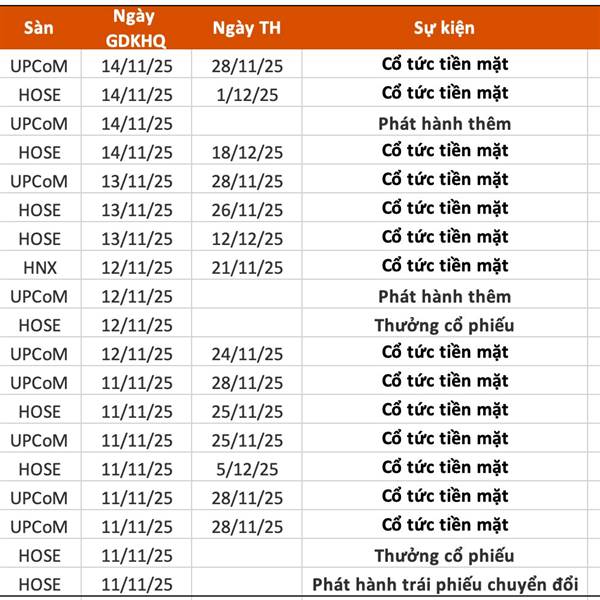The width and height of the screenshot is (600, 600).
Task: Click "Thưởng cổ phiếu" in the 11/11/25 row
Action: 445,555
